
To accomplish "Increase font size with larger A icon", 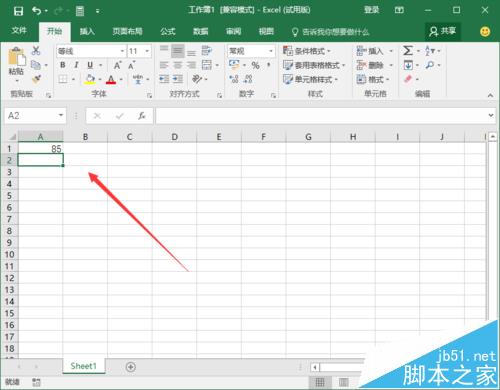I will click(x=117, y=65).
